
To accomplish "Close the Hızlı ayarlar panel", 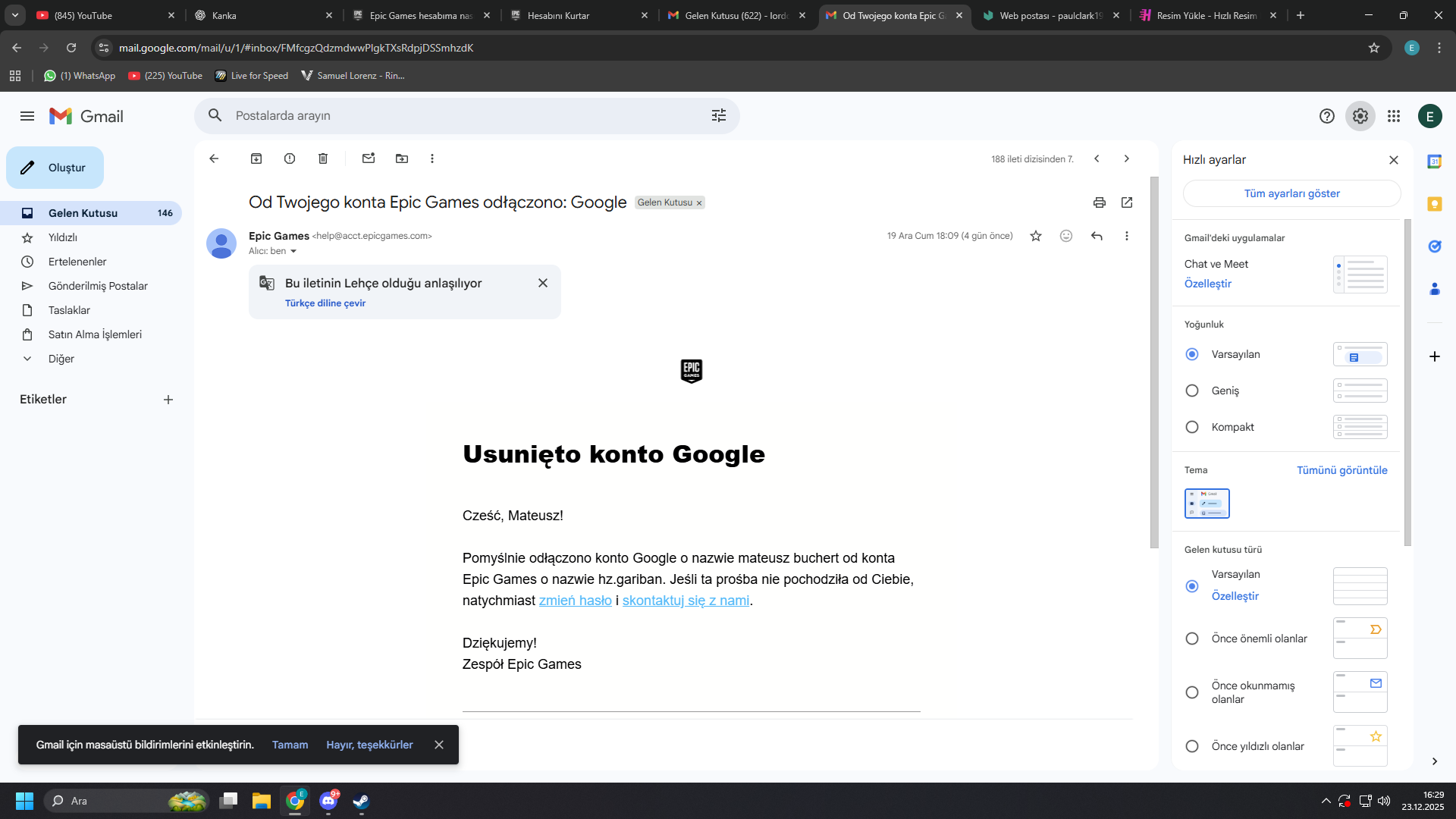I will click(x=1394, y=160).
